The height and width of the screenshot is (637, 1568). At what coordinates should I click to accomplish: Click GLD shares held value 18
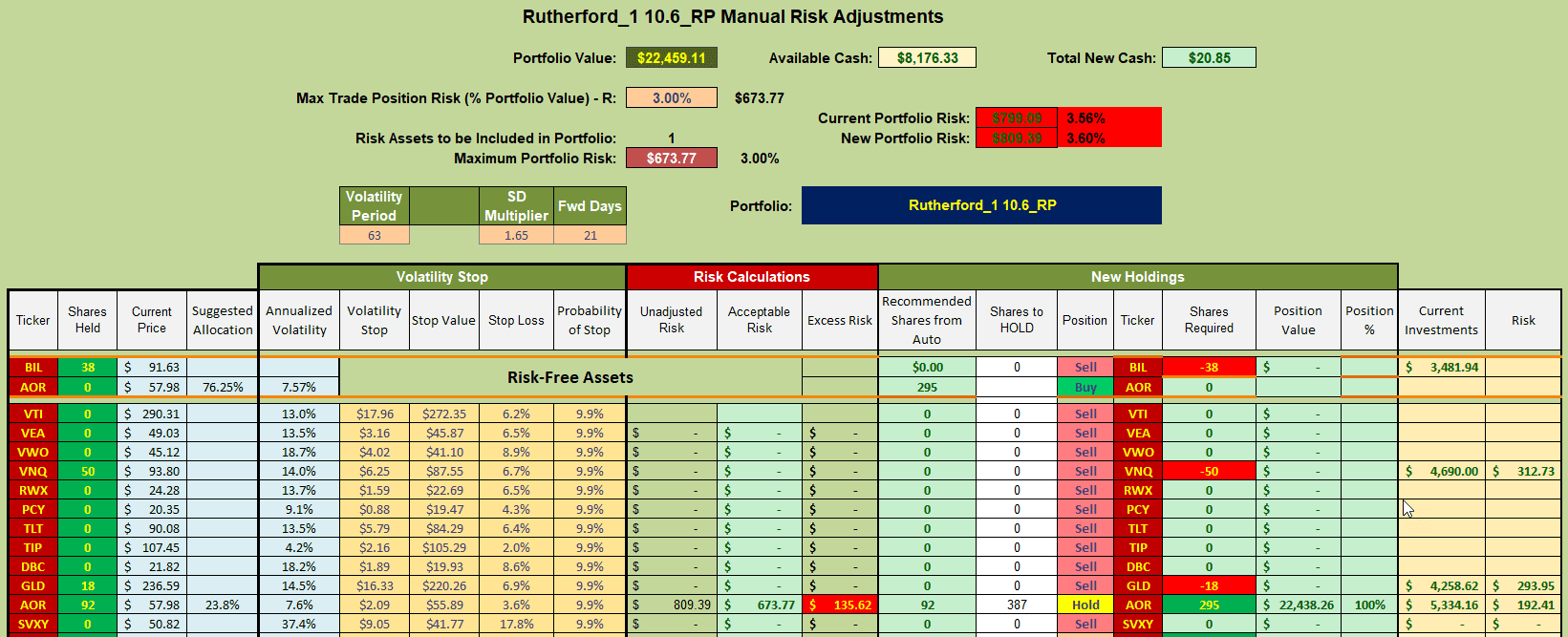88,586
